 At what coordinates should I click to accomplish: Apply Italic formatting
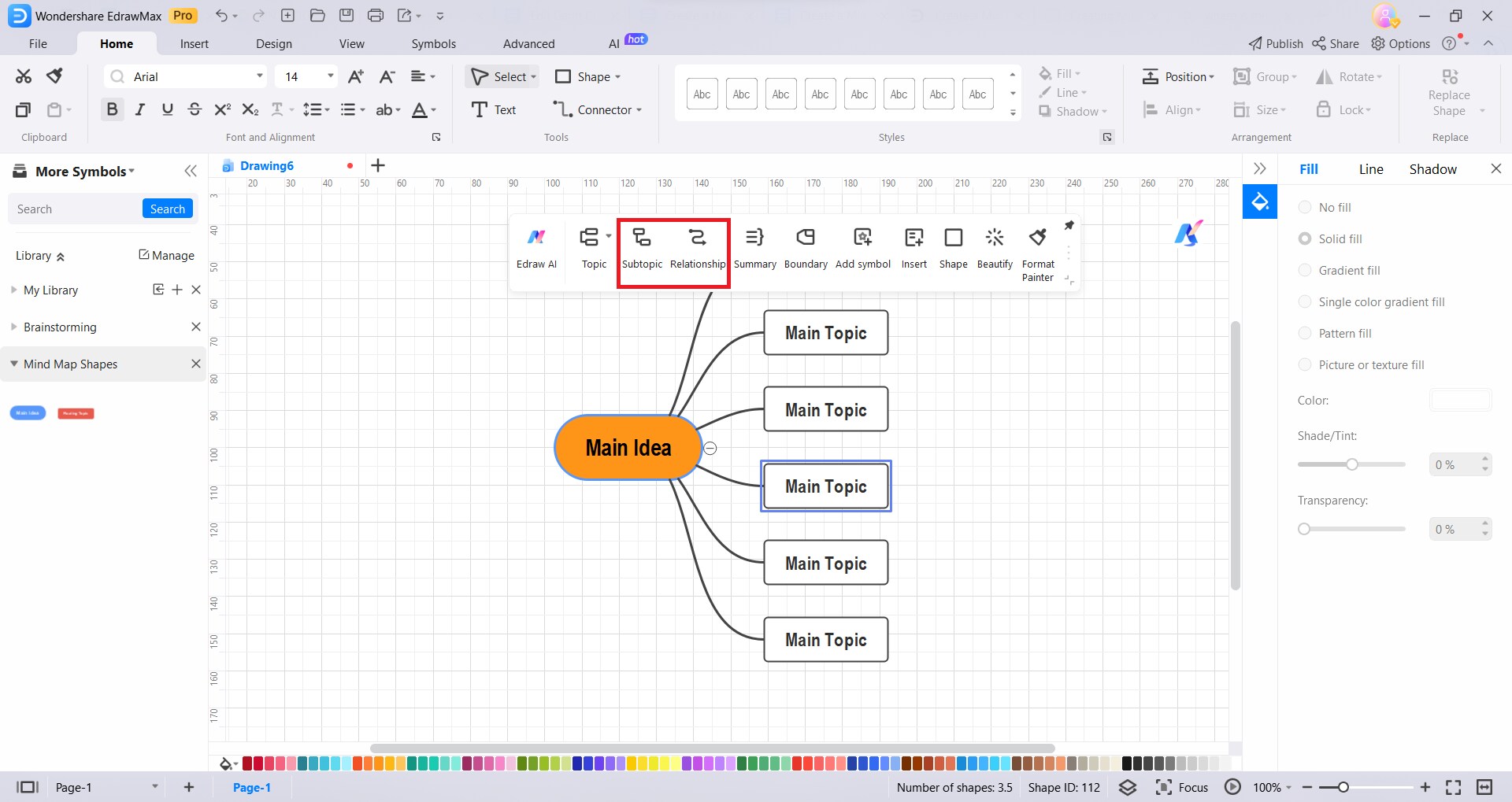point(140,109)
